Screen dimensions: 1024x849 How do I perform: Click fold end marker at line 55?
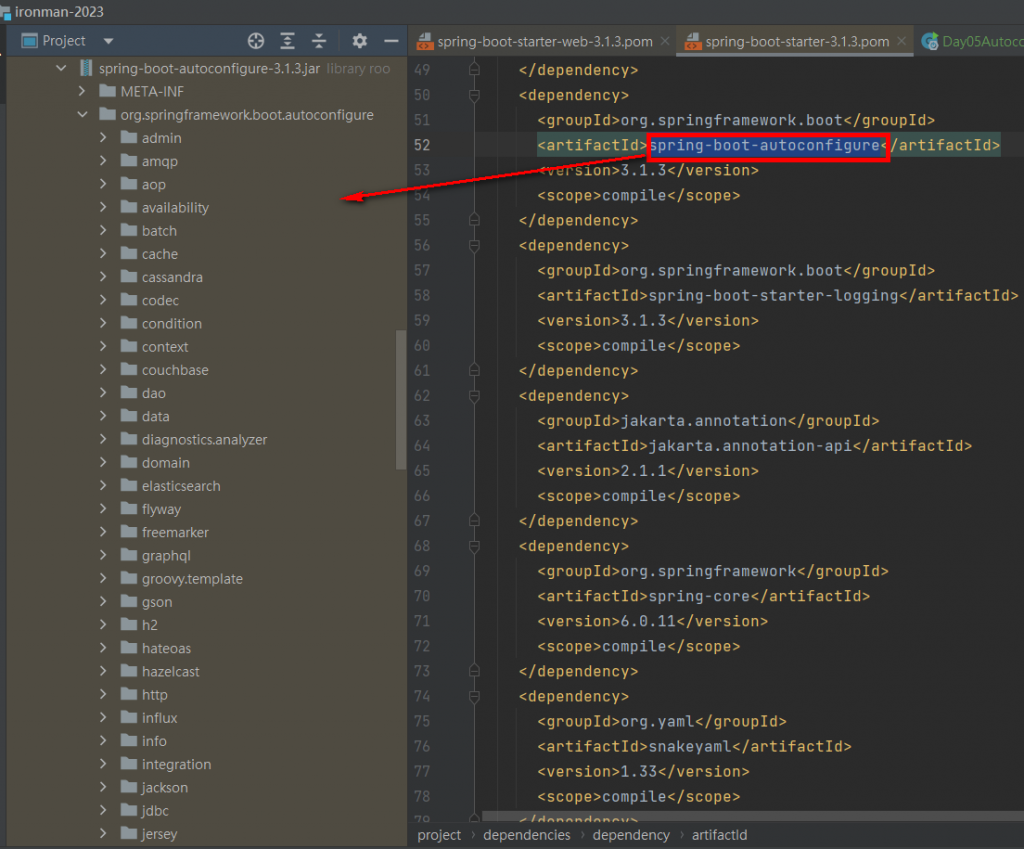click(475, 220)
